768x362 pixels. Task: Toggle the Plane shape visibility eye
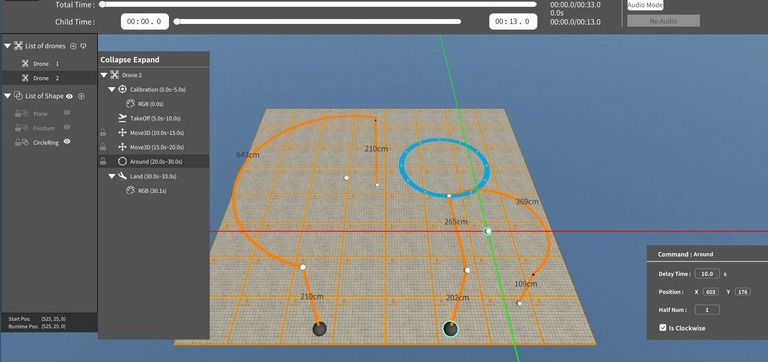[x=67, y=113]
